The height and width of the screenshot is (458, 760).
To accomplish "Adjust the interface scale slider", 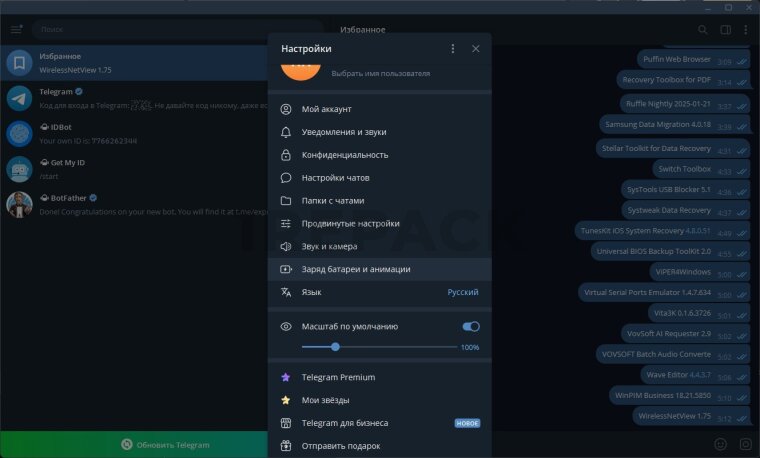I will (335, 347).
